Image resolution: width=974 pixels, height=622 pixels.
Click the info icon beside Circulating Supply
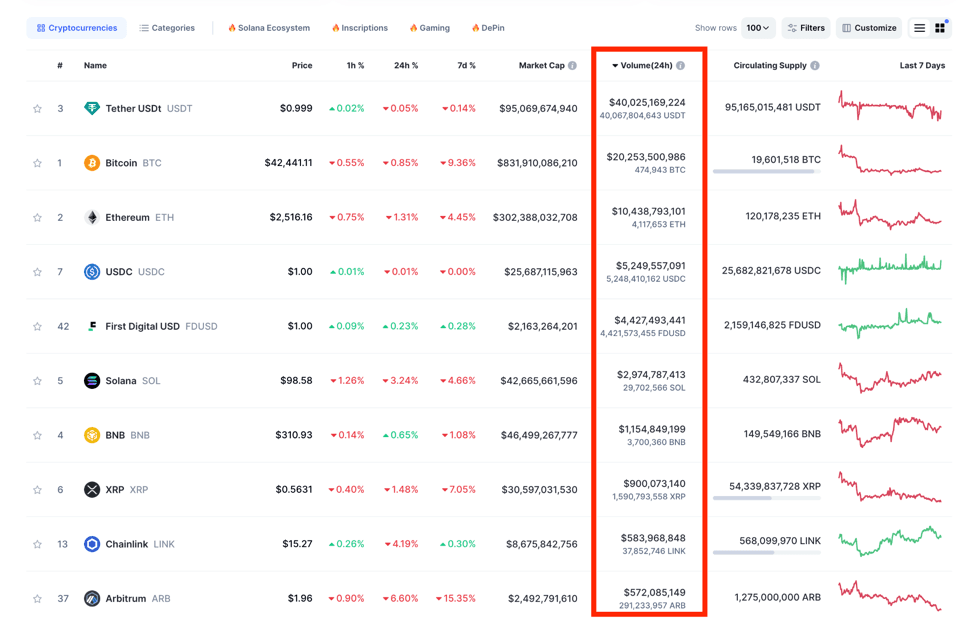click(x=815, y=66)
